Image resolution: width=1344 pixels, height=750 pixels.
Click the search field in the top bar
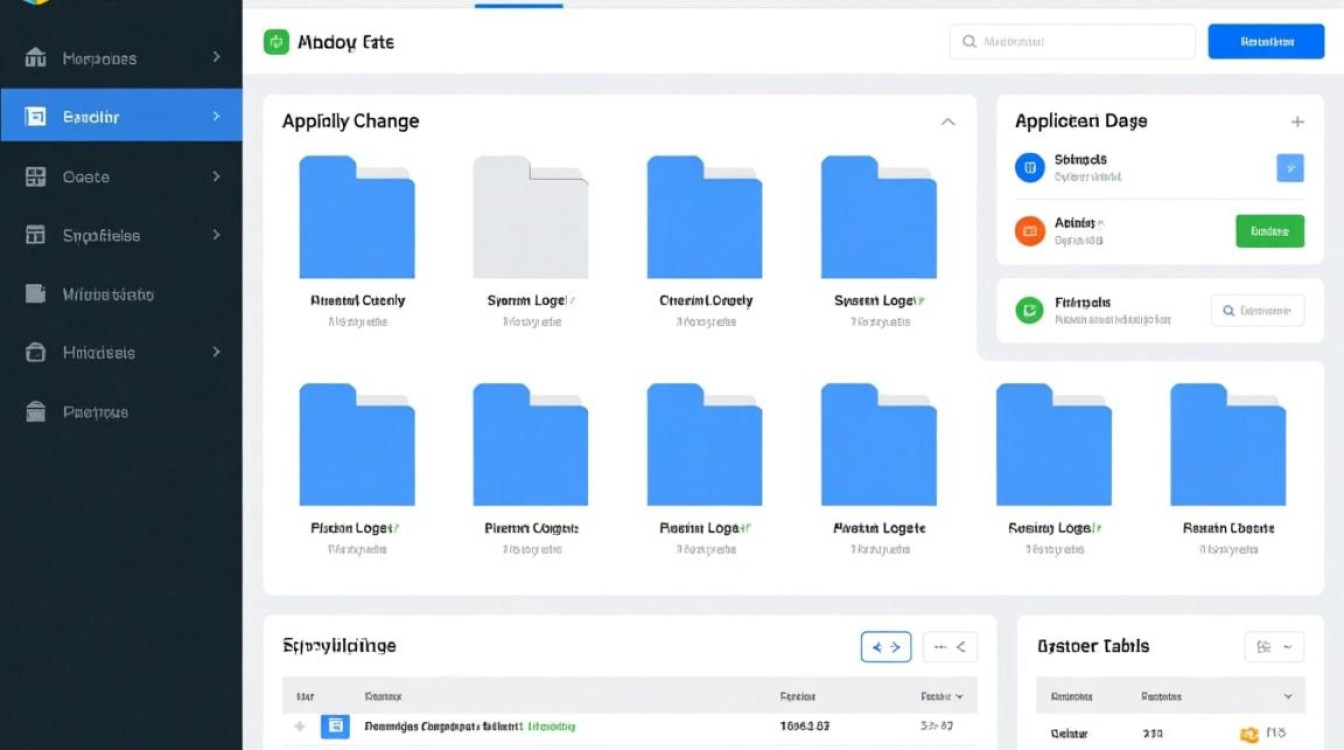click(1072, 42)
